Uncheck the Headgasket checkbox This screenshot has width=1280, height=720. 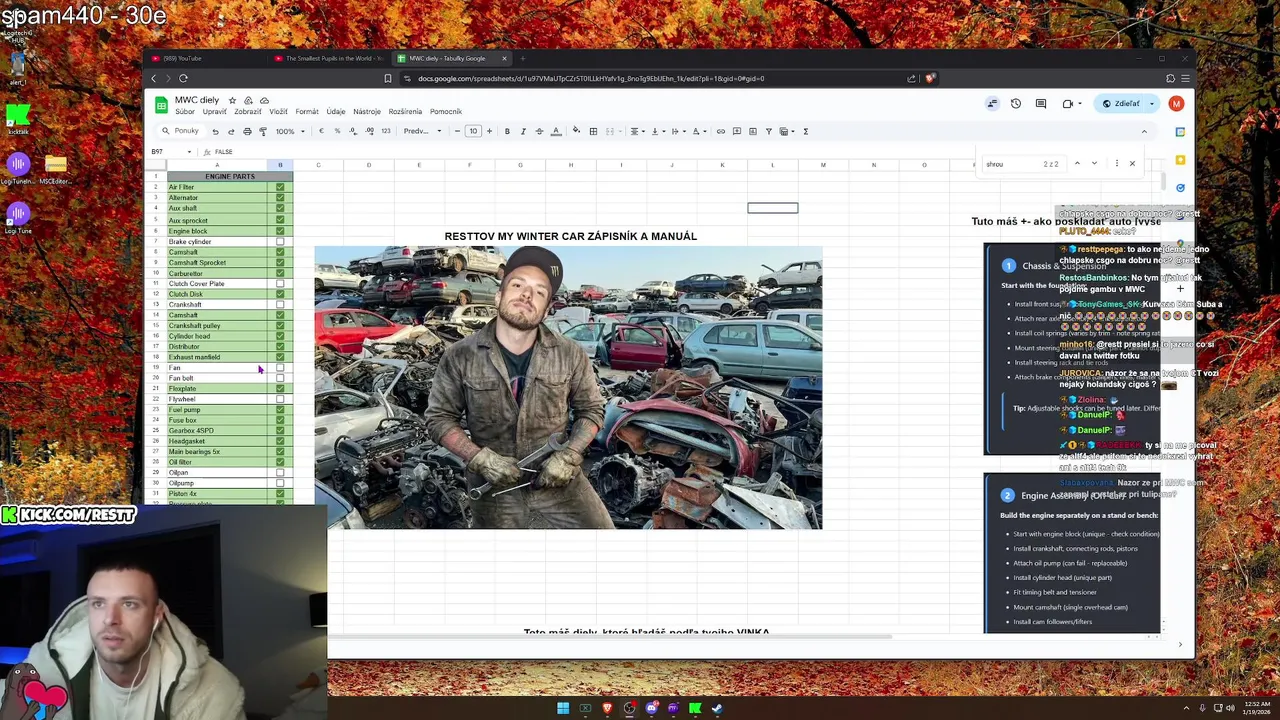[280, 441]
